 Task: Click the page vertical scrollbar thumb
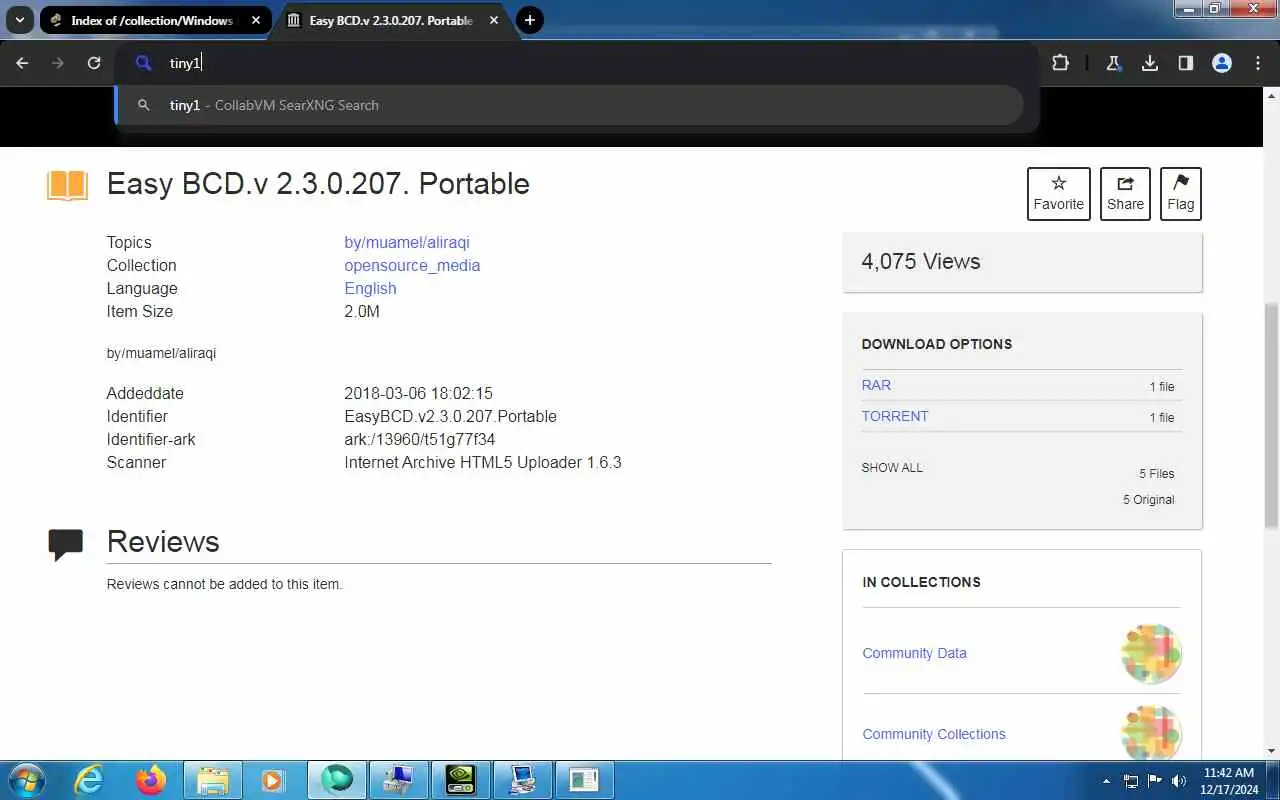[x=1272, y=417]
